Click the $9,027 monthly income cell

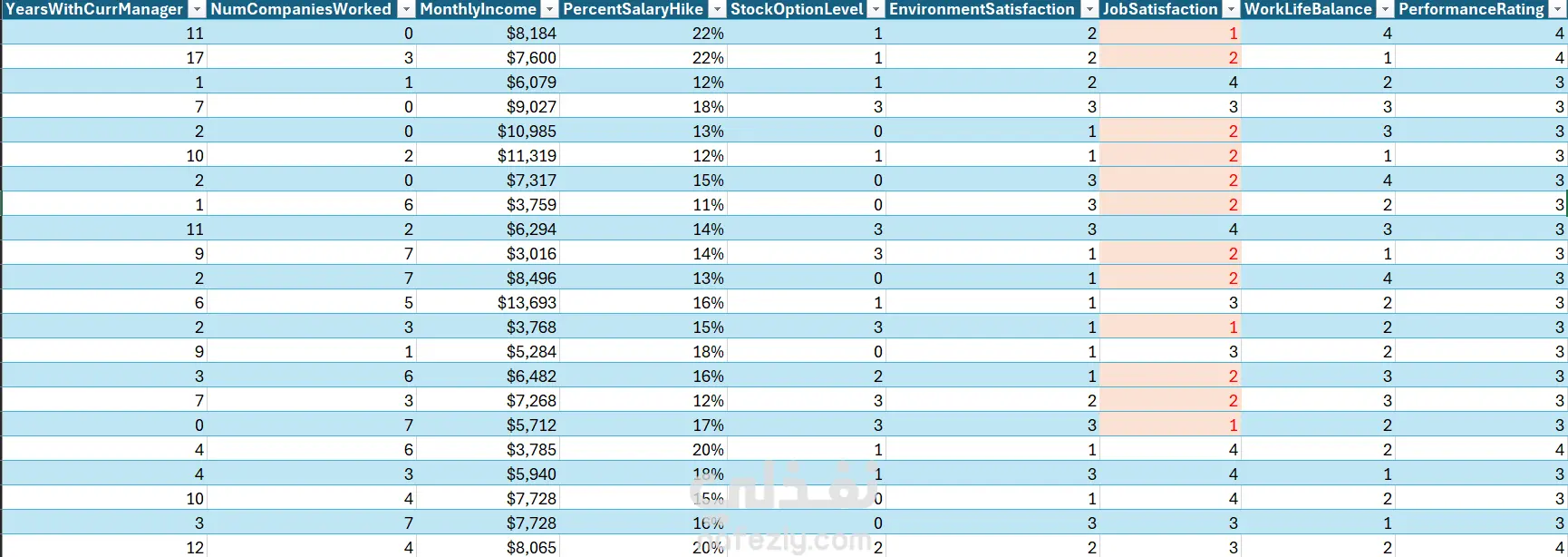pos(488,107)
